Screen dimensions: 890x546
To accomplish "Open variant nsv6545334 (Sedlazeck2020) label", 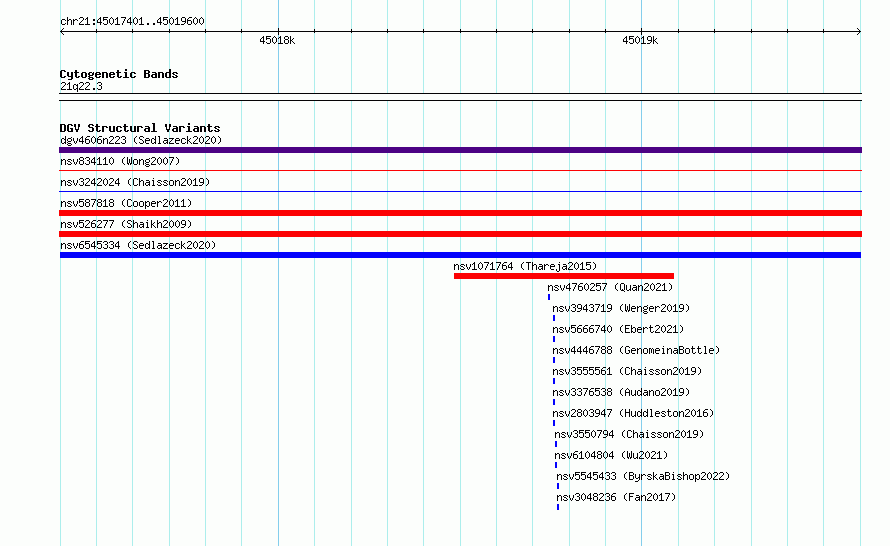I will [138, 245].
